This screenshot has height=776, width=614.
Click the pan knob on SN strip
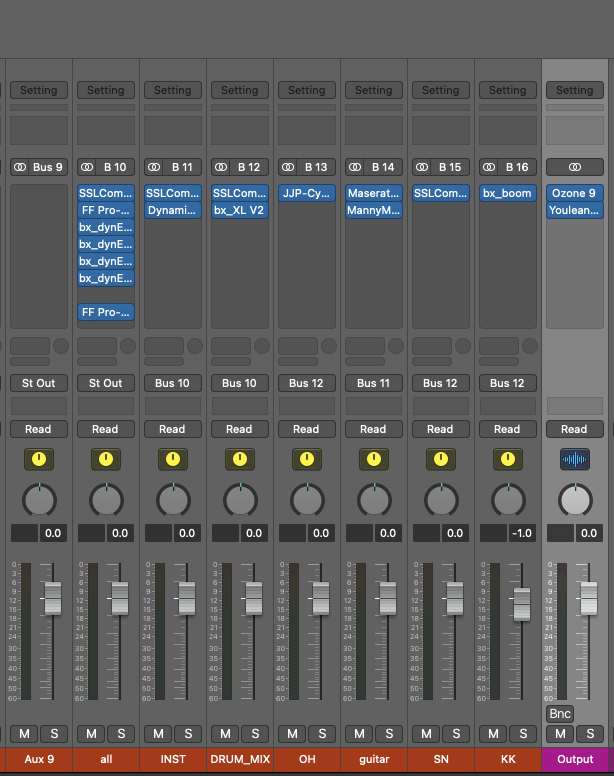tap(441, 500)
